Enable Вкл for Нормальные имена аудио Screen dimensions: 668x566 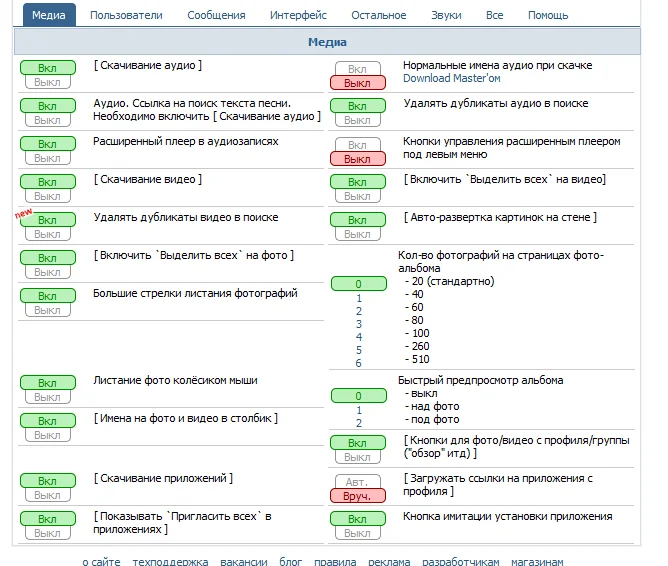(x=357, y=69)
